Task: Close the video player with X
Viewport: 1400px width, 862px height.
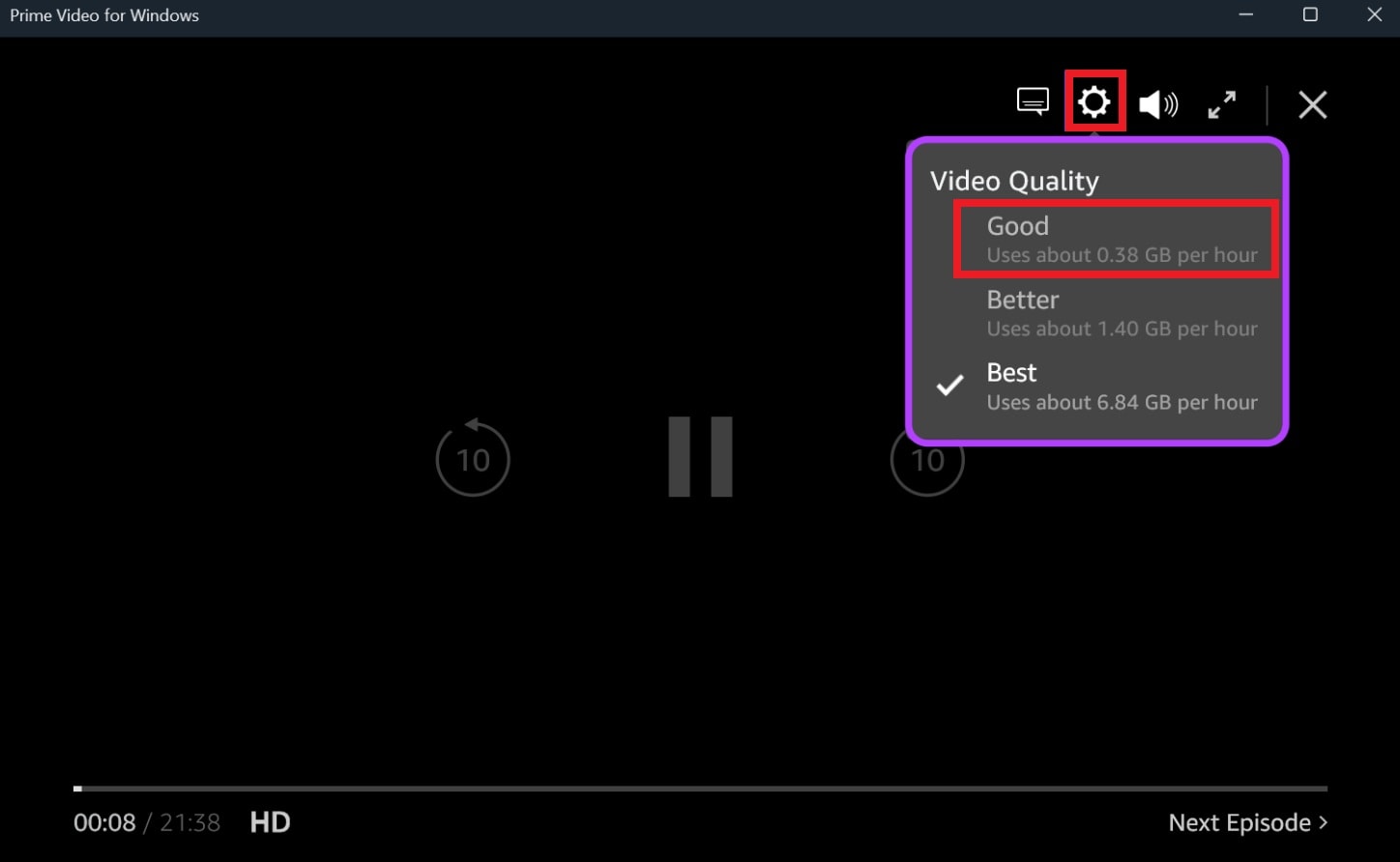Action: click(x=1312, y=104)
